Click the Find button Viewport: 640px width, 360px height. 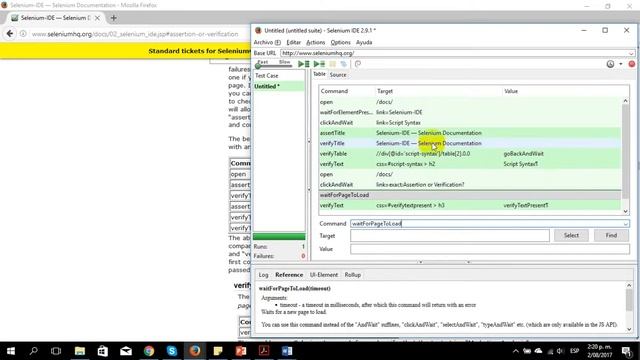pos(611,236)
